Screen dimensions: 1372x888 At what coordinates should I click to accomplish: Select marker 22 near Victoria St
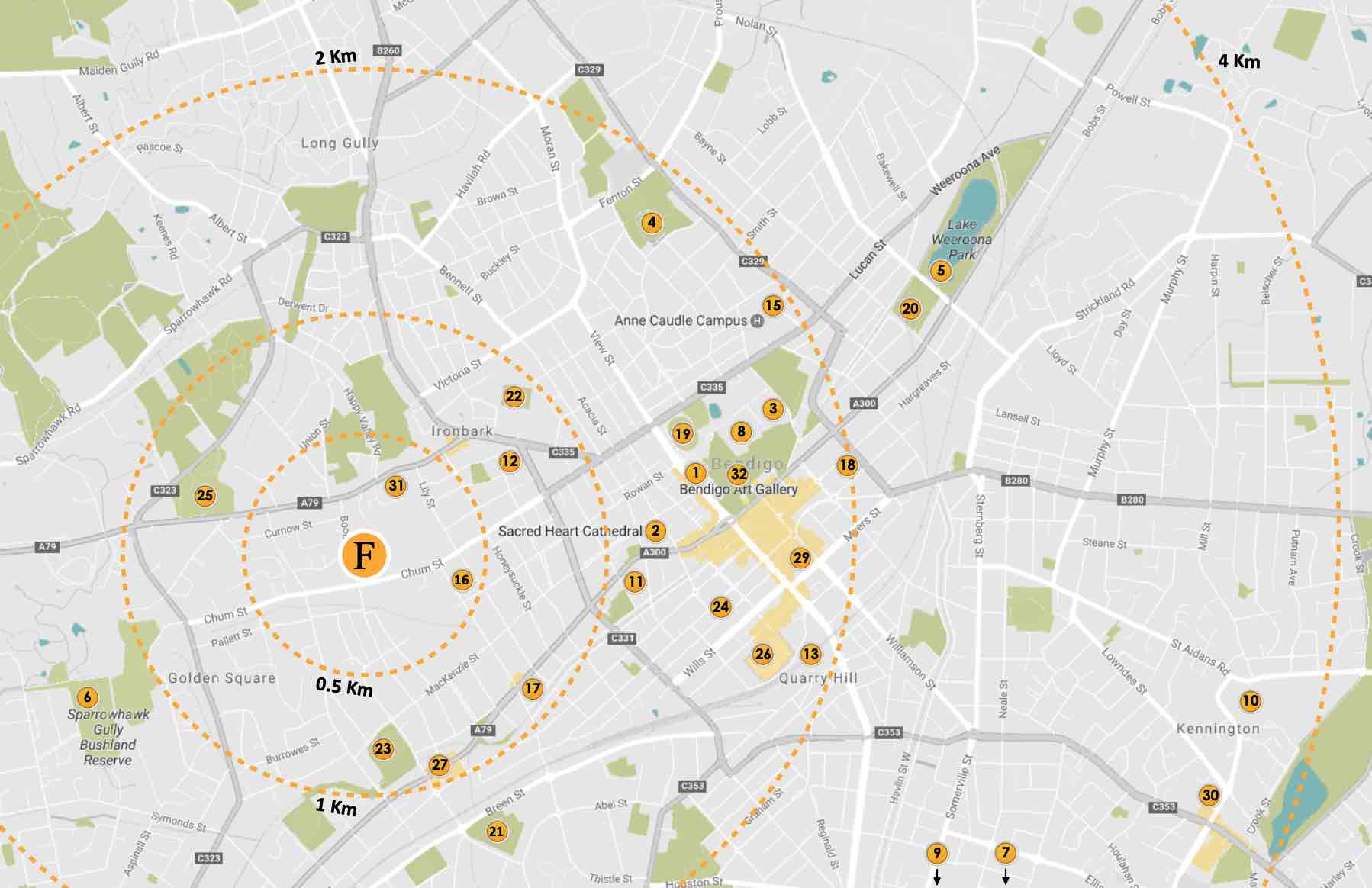tap(514, 396)
